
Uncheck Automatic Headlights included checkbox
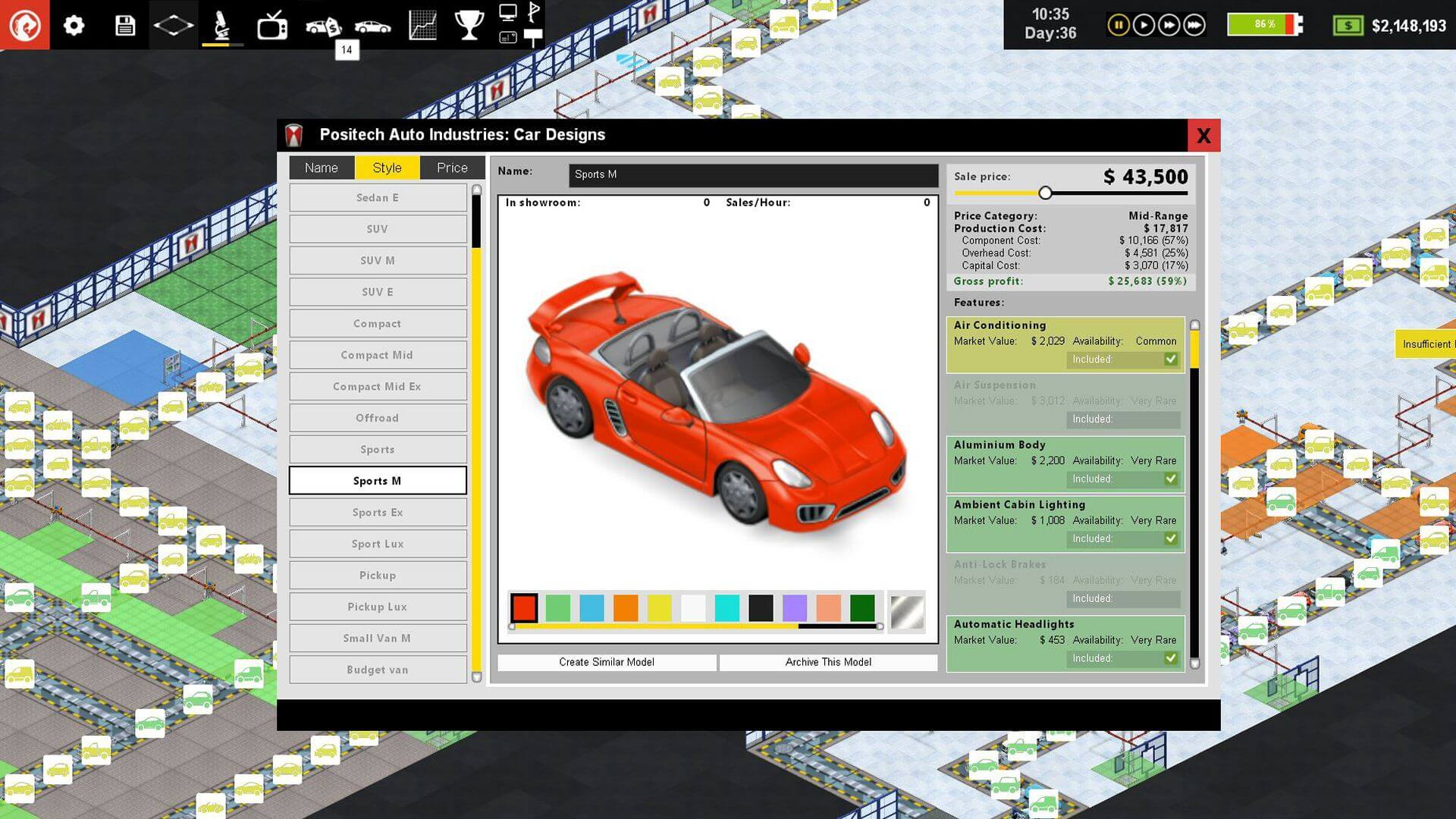pyautogui.click(x=1171, y=659)
